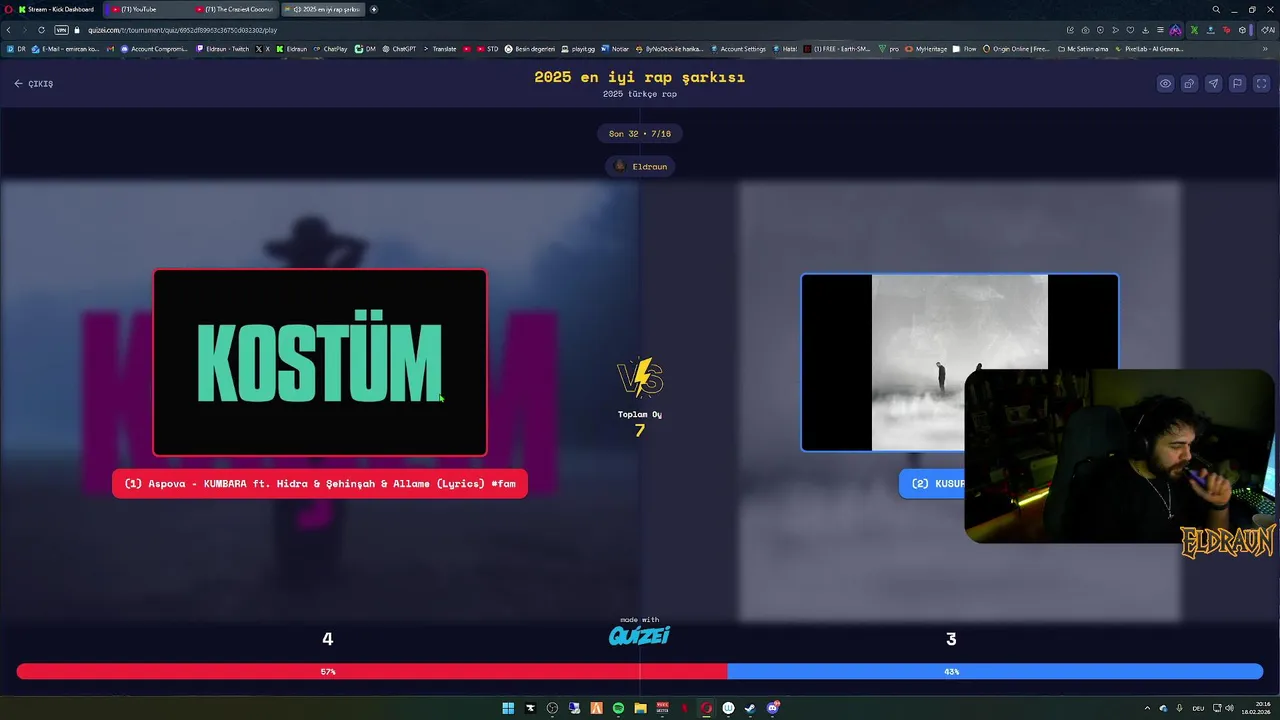
Task: Open OBS Studio from the taskbar
Action: pyautogui.click(x=552, y=708)
